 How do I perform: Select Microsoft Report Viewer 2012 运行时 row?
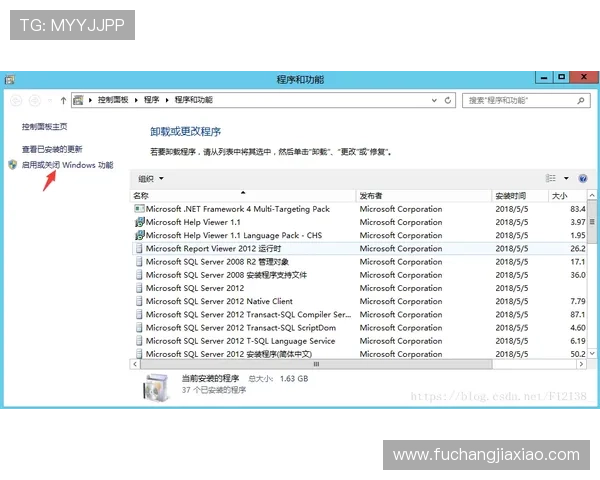coord(359,248)
